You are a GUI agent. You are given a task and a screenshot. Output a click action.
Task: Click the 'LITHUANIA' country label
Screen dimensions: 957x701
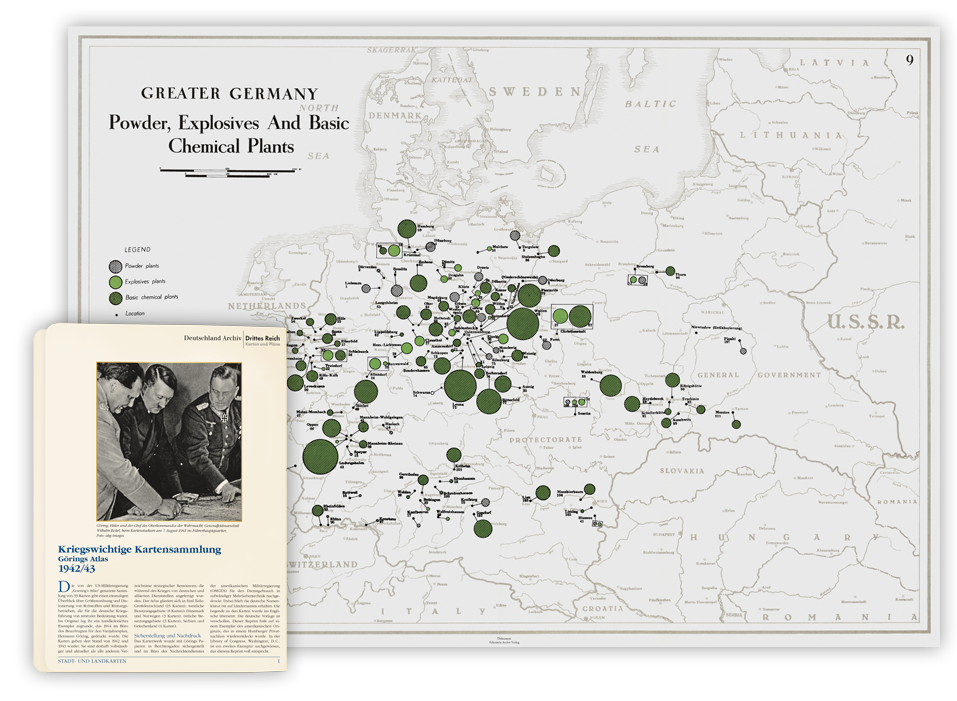[x=792, y=135]
